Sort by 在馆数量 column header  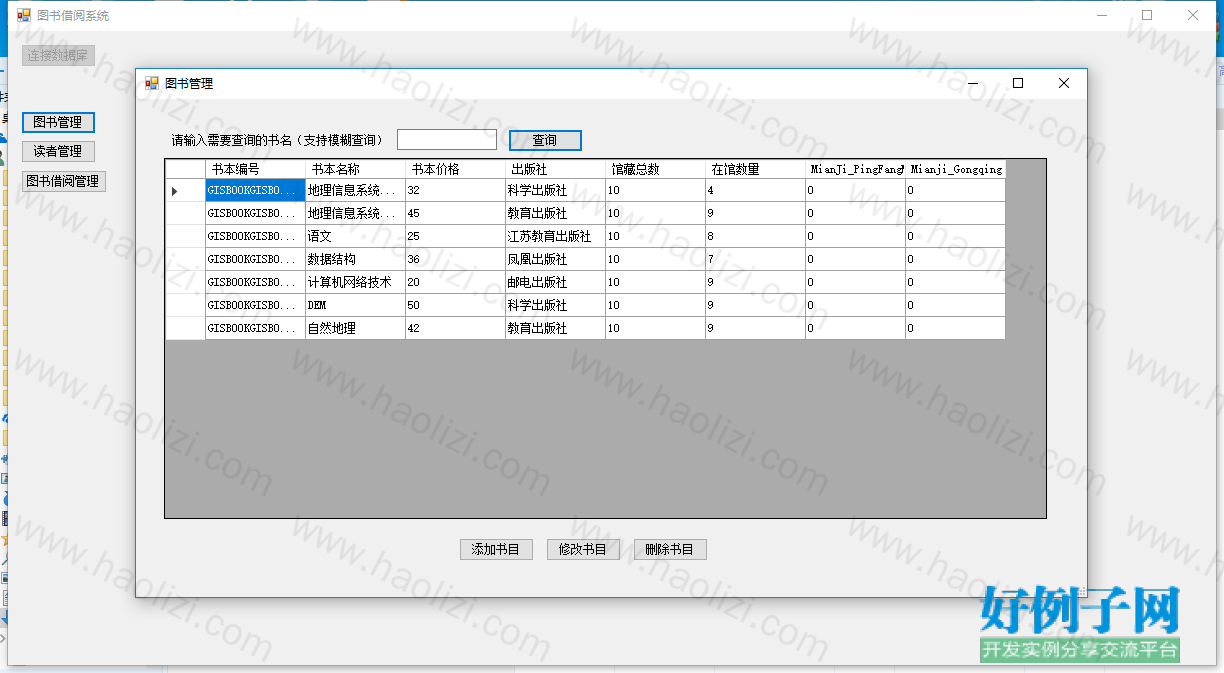[755, 169]
